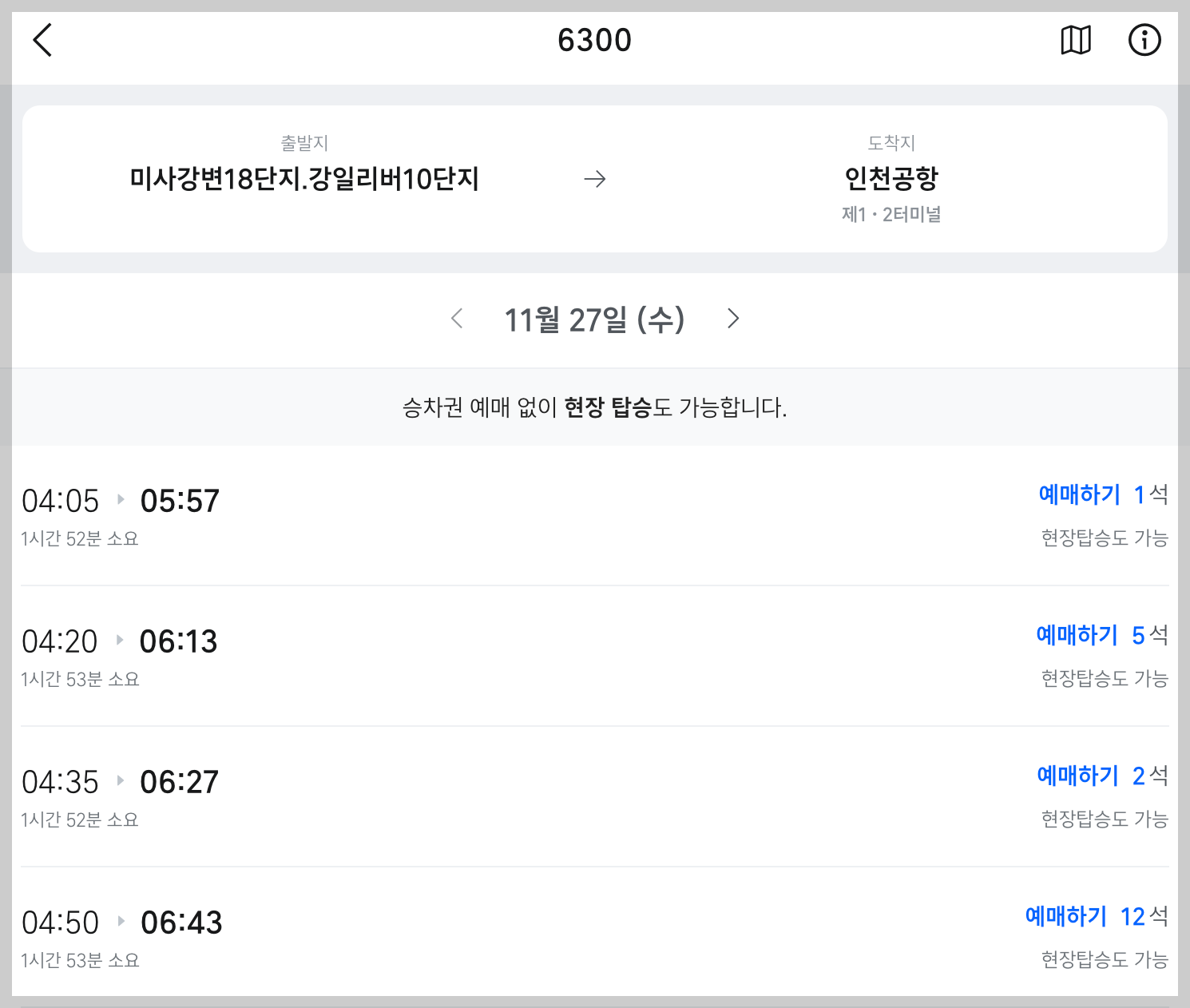Tap 예매하기 for the 04:05 bus

point(1080,494)
